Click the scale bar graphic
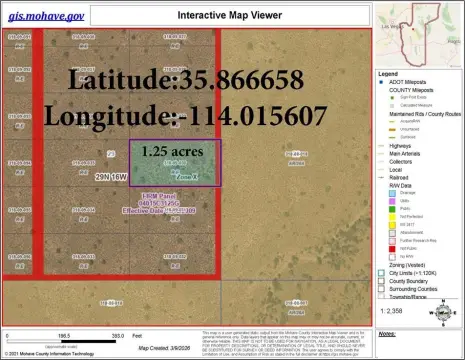The image size is (465, 360). [61, 341]
